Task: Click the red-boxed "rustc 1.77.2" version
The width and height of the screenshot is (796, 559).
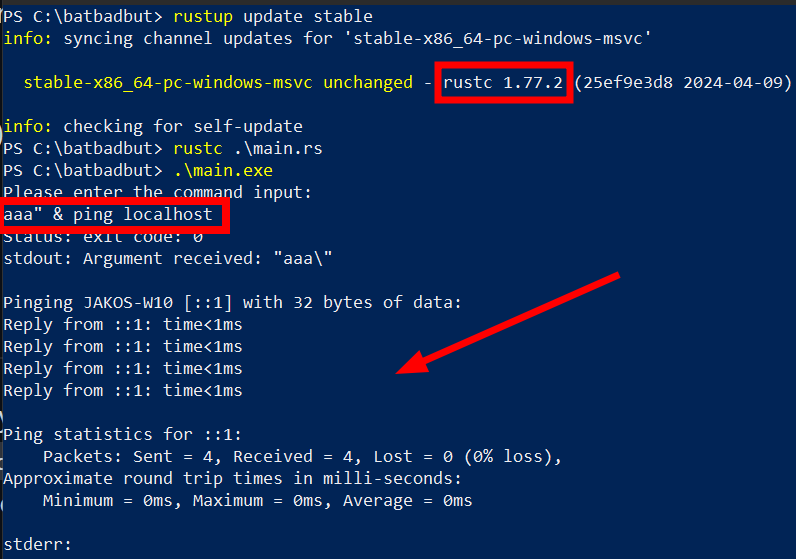Action: (x=504, y=83)
